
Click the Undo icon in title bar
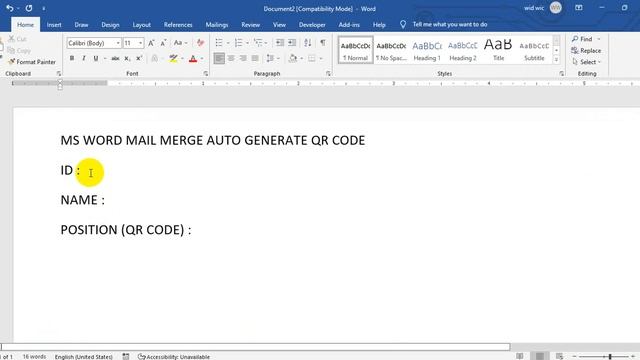[10, 8]
